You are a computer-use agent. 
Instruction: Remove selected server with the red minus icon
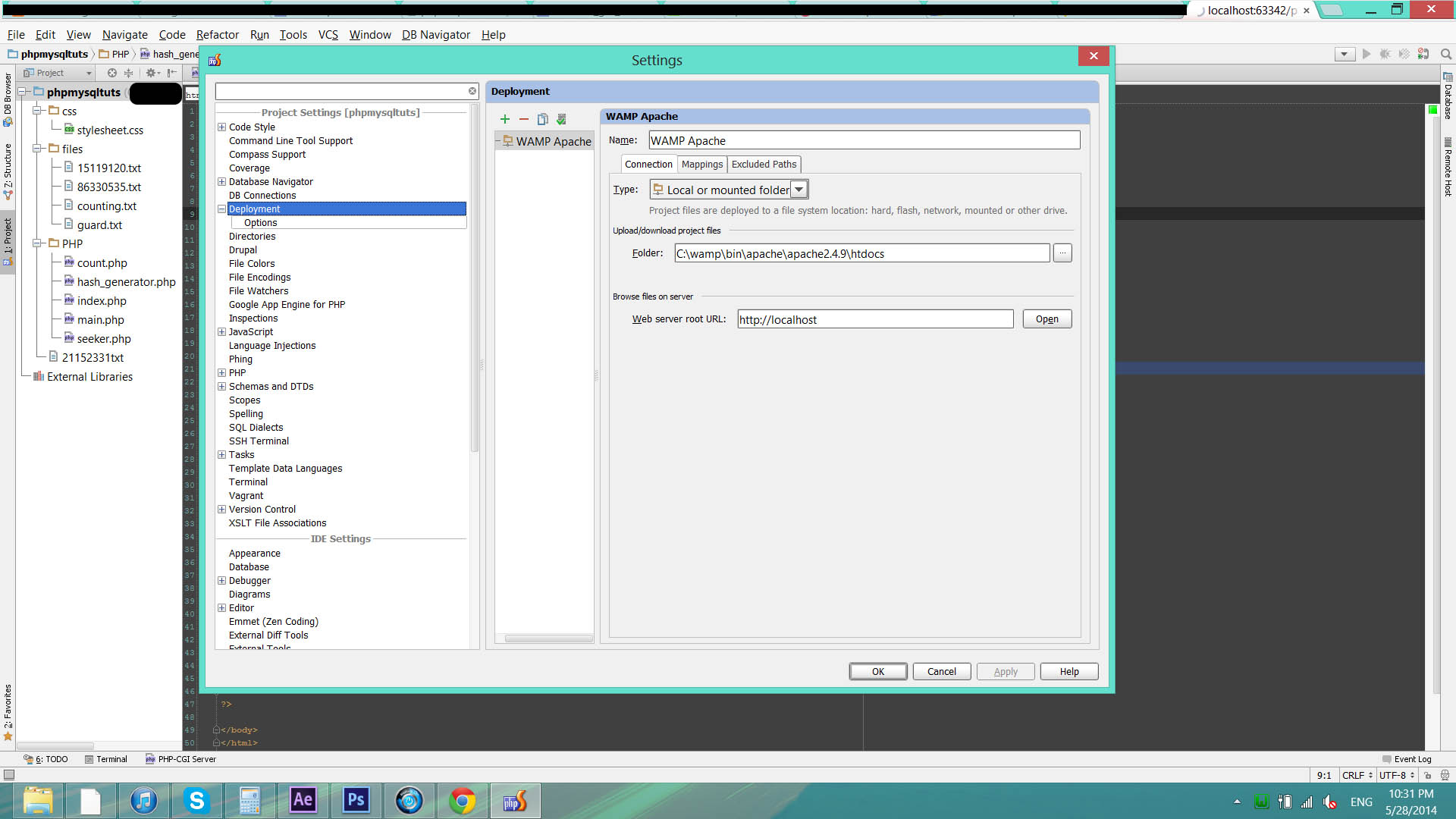click(x=523, y=120)
